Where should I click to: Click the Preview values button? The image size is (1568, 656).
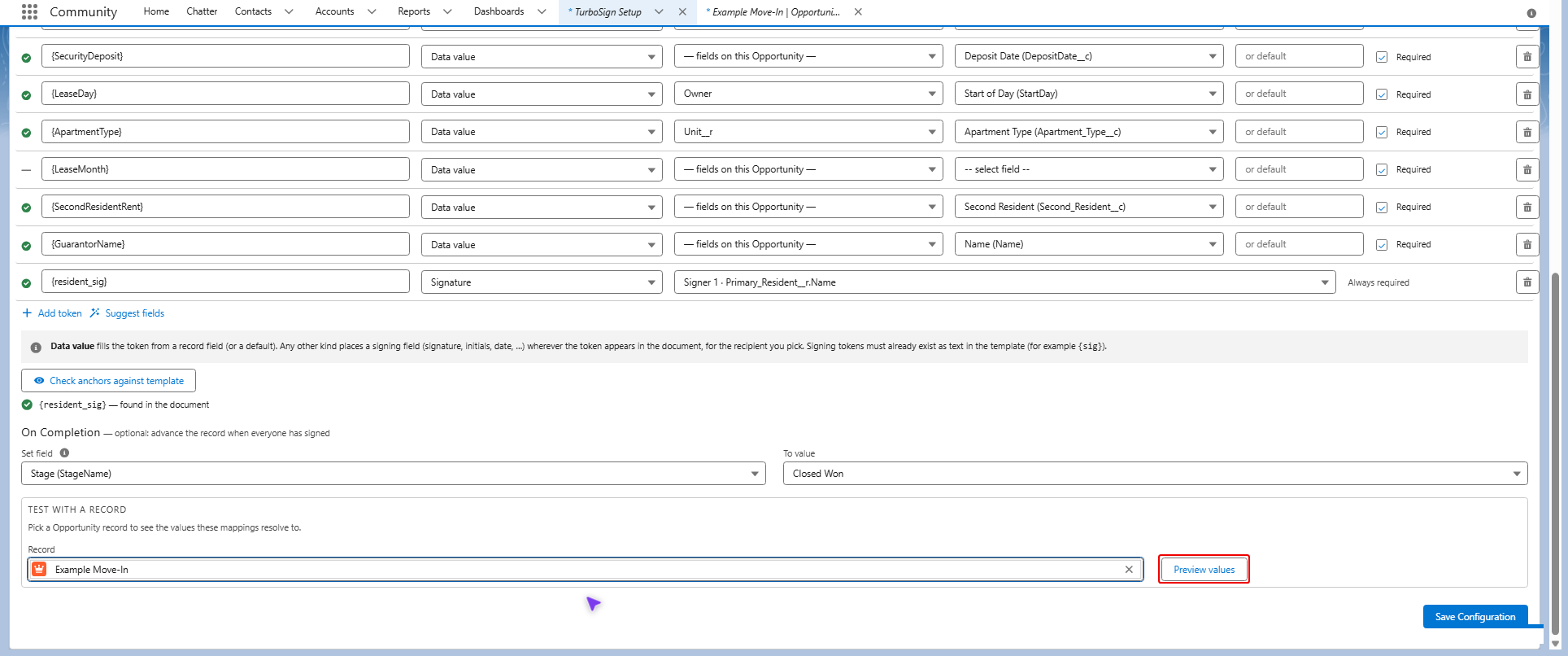(1204, 570)
